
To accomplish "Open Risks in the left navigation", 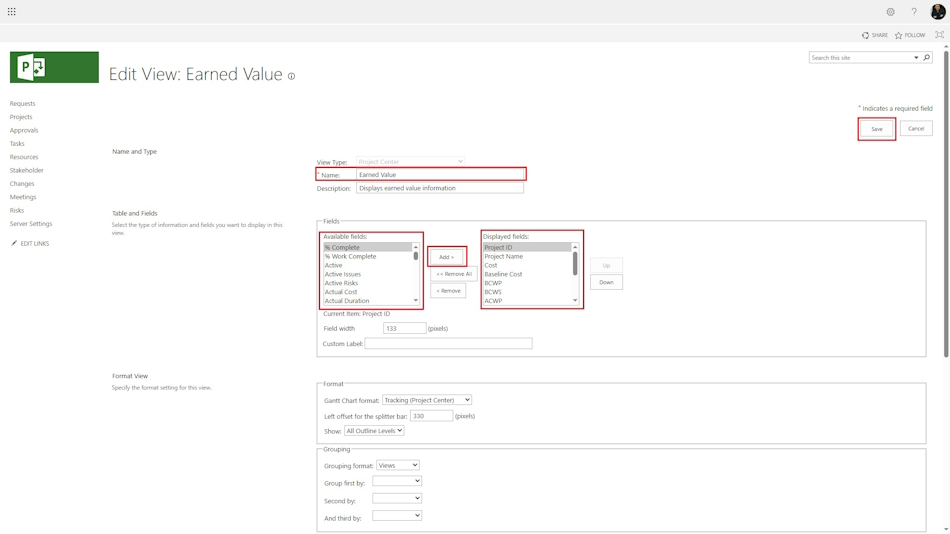I will 17,210.
